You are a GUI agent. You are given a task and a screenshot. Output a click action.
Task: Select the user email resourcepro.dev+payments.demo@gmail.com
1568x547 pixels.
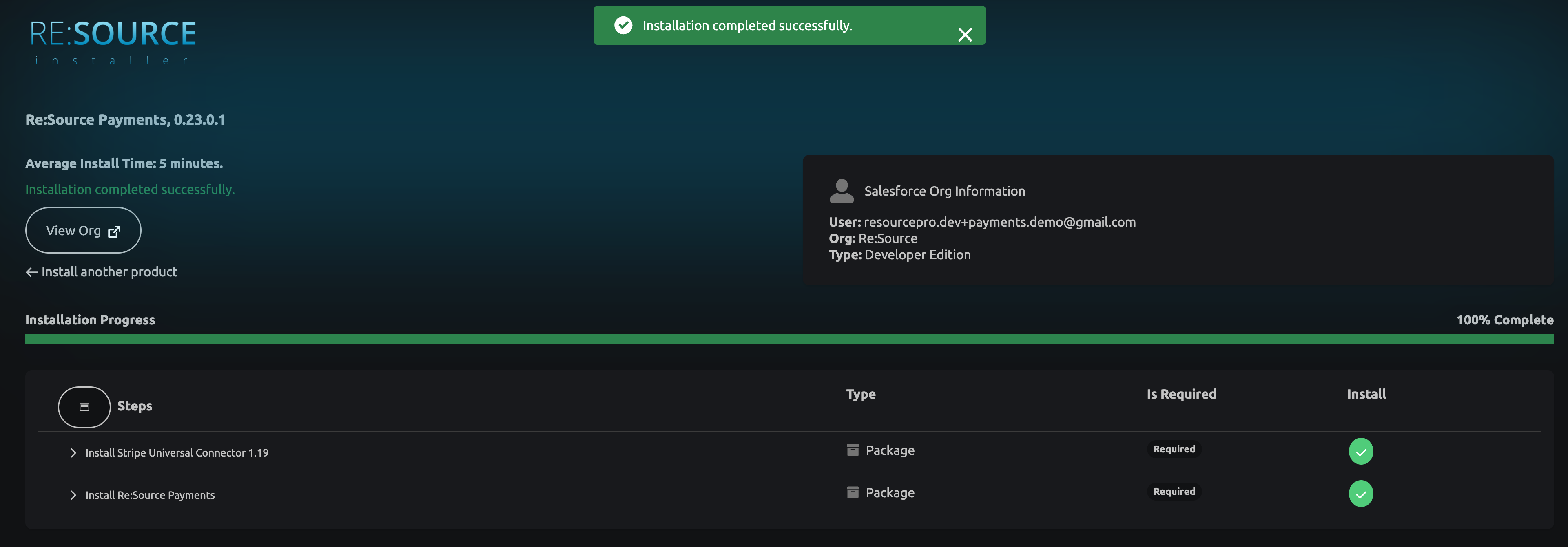click(x=999, y=222)
